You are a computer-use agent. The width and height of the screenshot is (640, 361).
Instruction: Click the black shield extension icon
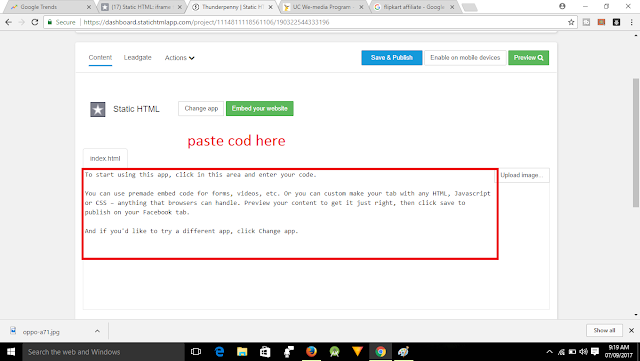pyautogui.click(x=616, y=22)
